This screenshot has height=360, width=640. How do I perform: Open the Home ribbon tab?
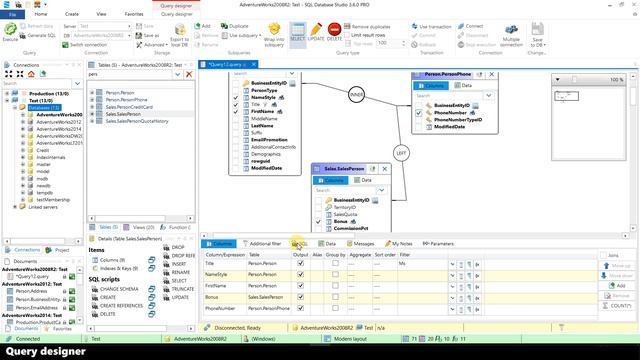pos(41,14)
